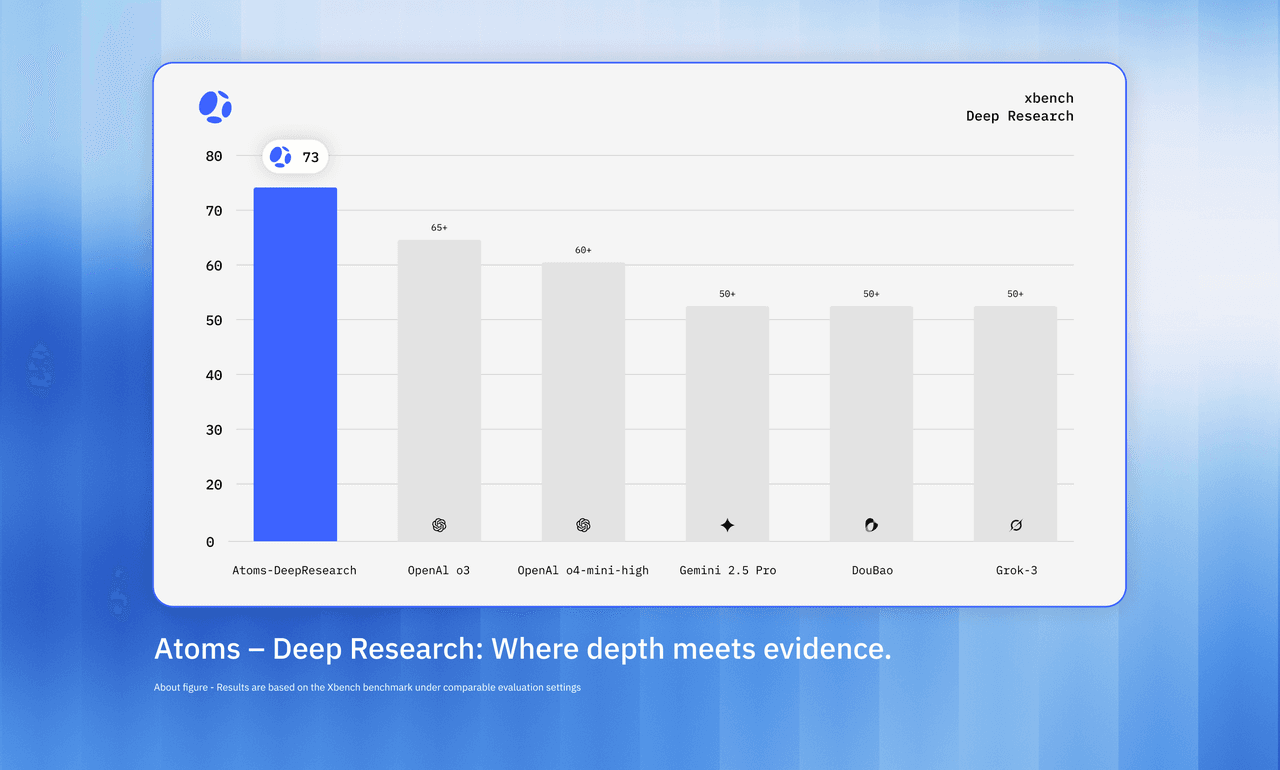Click the Atoms icon inside the 73 score badge

[278, 156]
